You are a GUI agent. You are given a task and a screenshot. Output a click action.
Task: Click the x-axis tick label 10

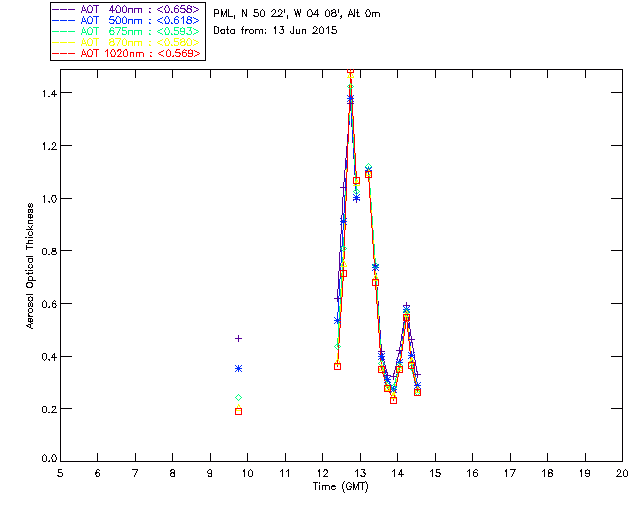point(247,474)
